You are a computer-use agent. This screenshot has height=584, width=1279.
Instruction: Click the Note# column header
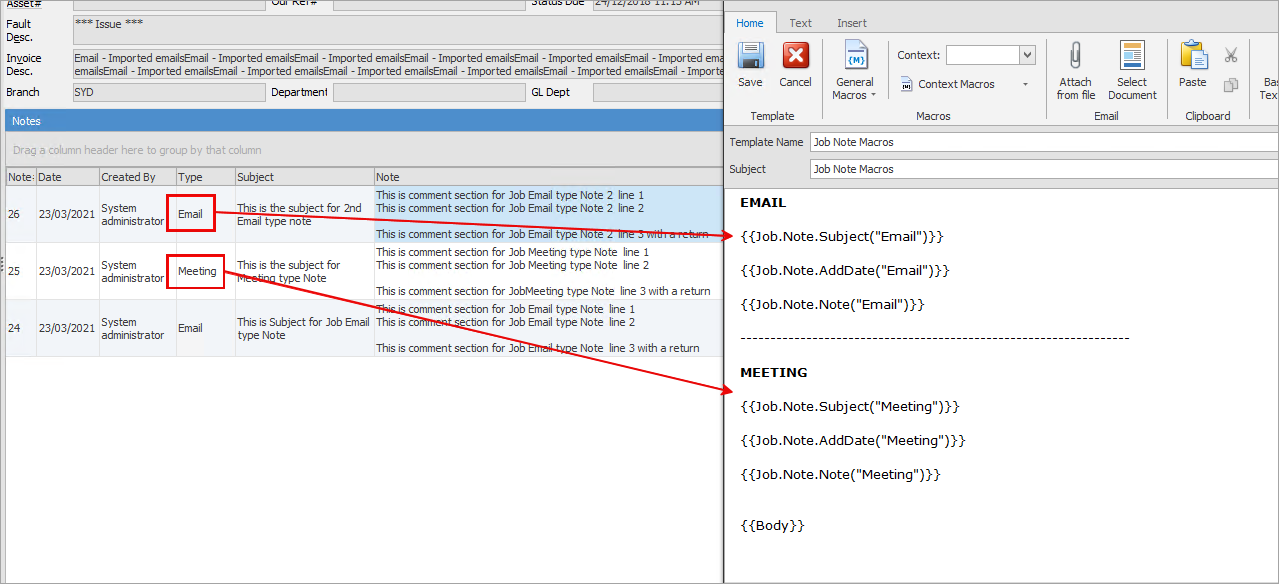[x=21, y=177]
